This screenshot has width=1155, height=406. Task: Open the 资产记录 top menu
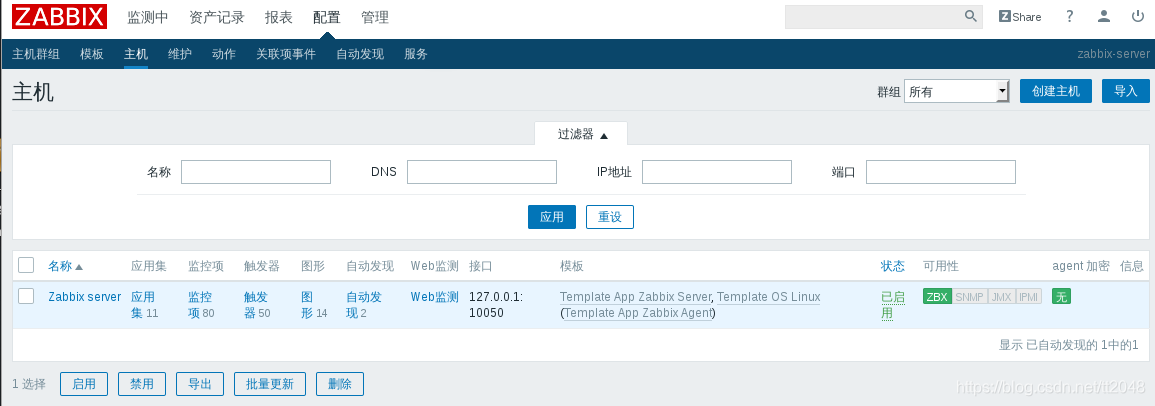coord(217,17)
